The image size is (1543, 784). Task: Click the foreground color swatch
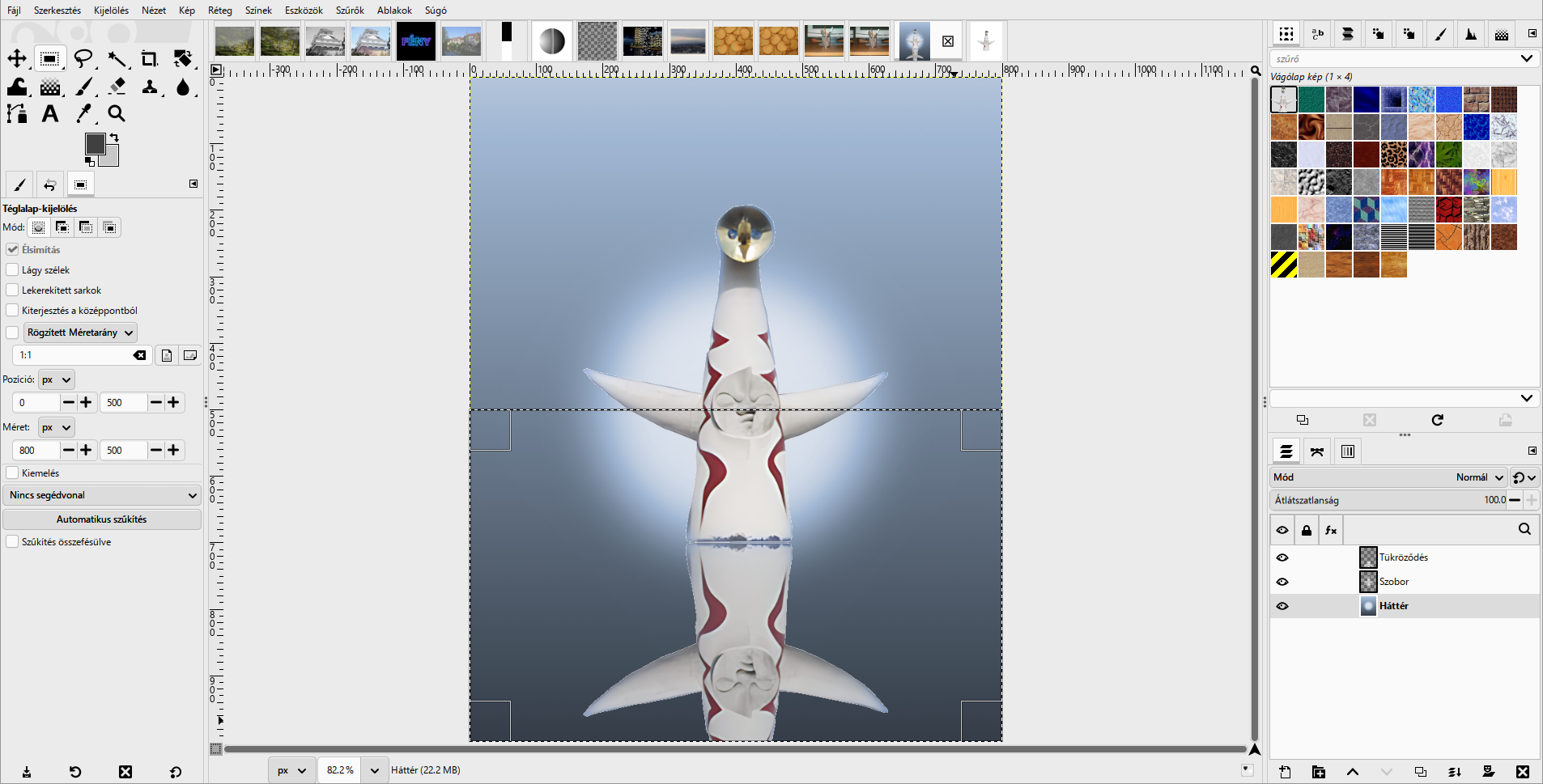click(95, 143)
